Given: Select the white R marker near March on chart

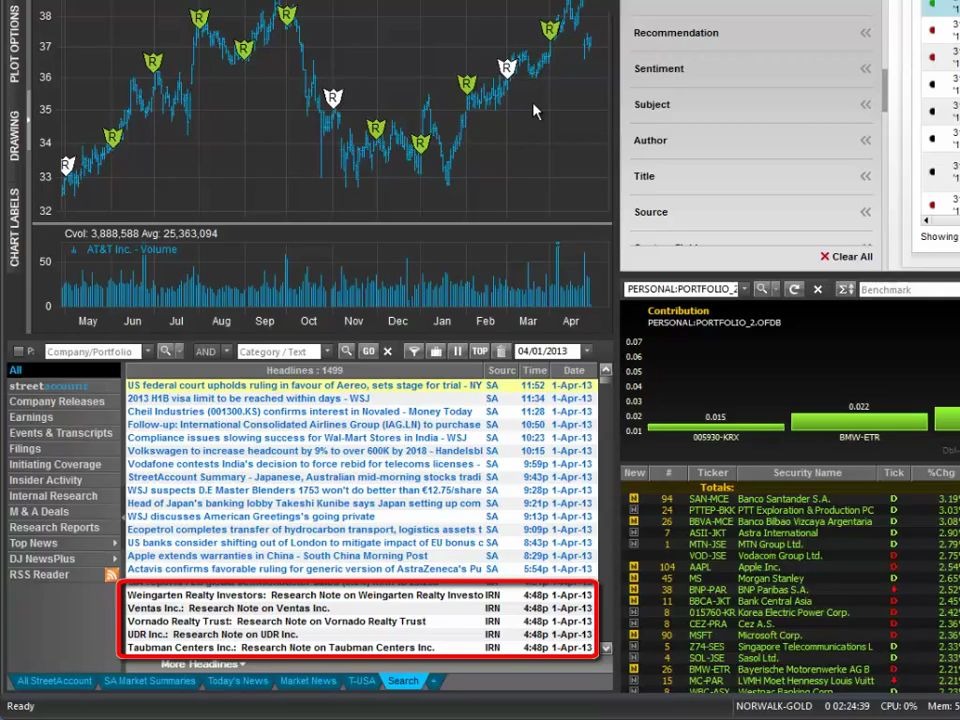Looking at the screenshot, I should tap(507, 67).
